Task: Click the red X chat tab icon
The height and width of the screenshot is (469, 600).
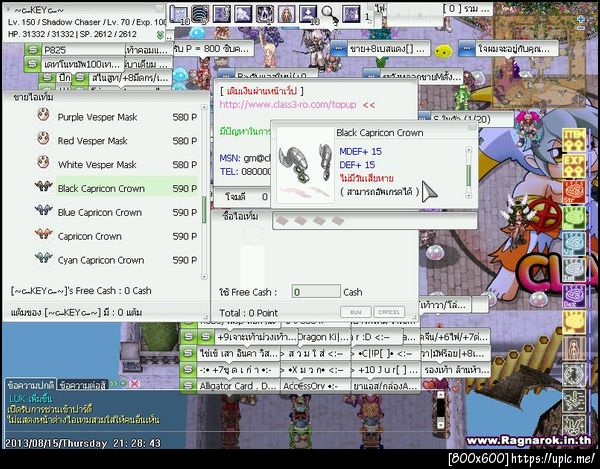Action: [135, 384]
